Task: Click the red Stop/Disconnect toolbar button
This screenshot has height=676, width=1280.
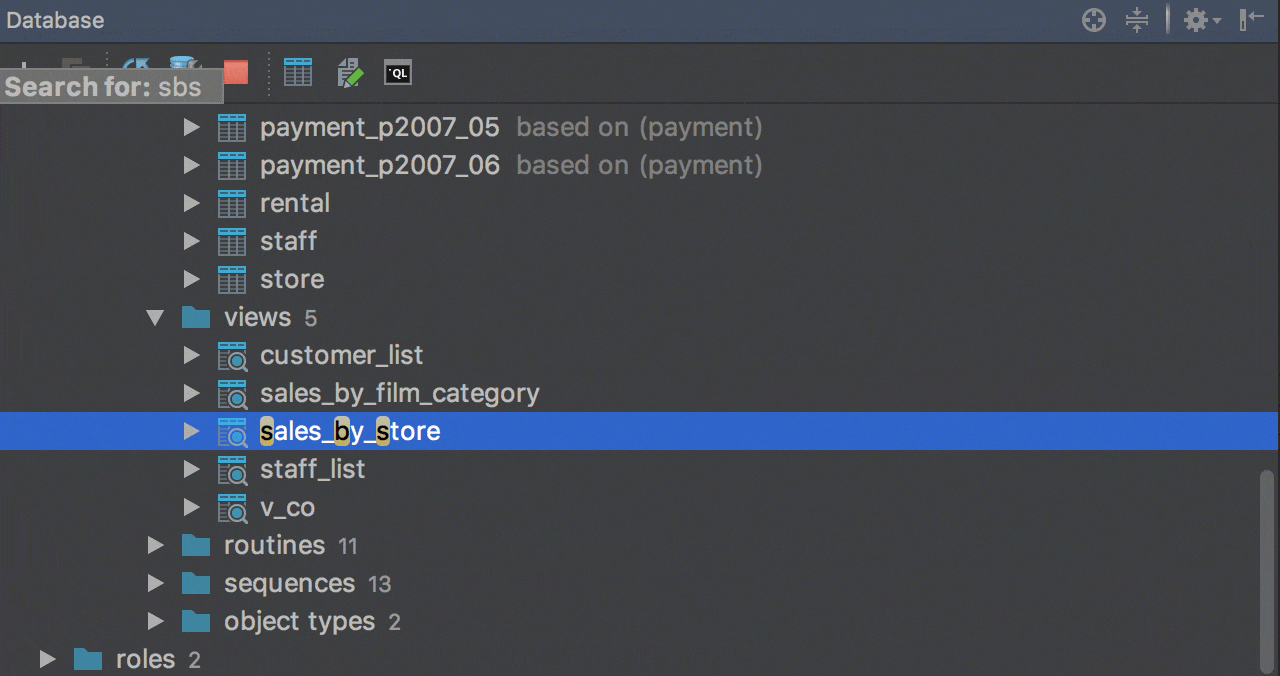Action: [236, 72]
